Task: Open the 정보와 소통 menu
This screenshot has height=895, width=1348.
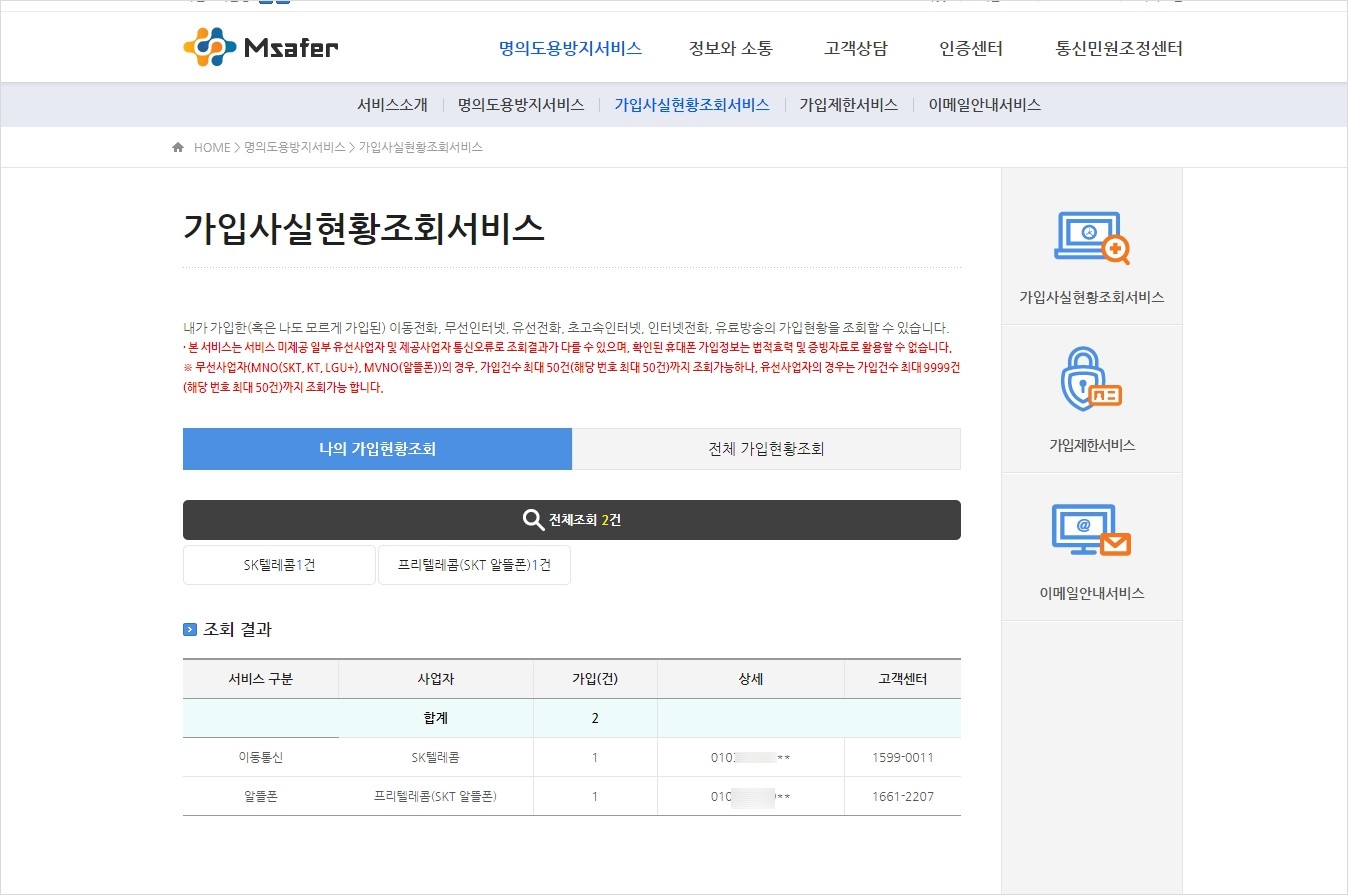Action: [x=731, y=48]
